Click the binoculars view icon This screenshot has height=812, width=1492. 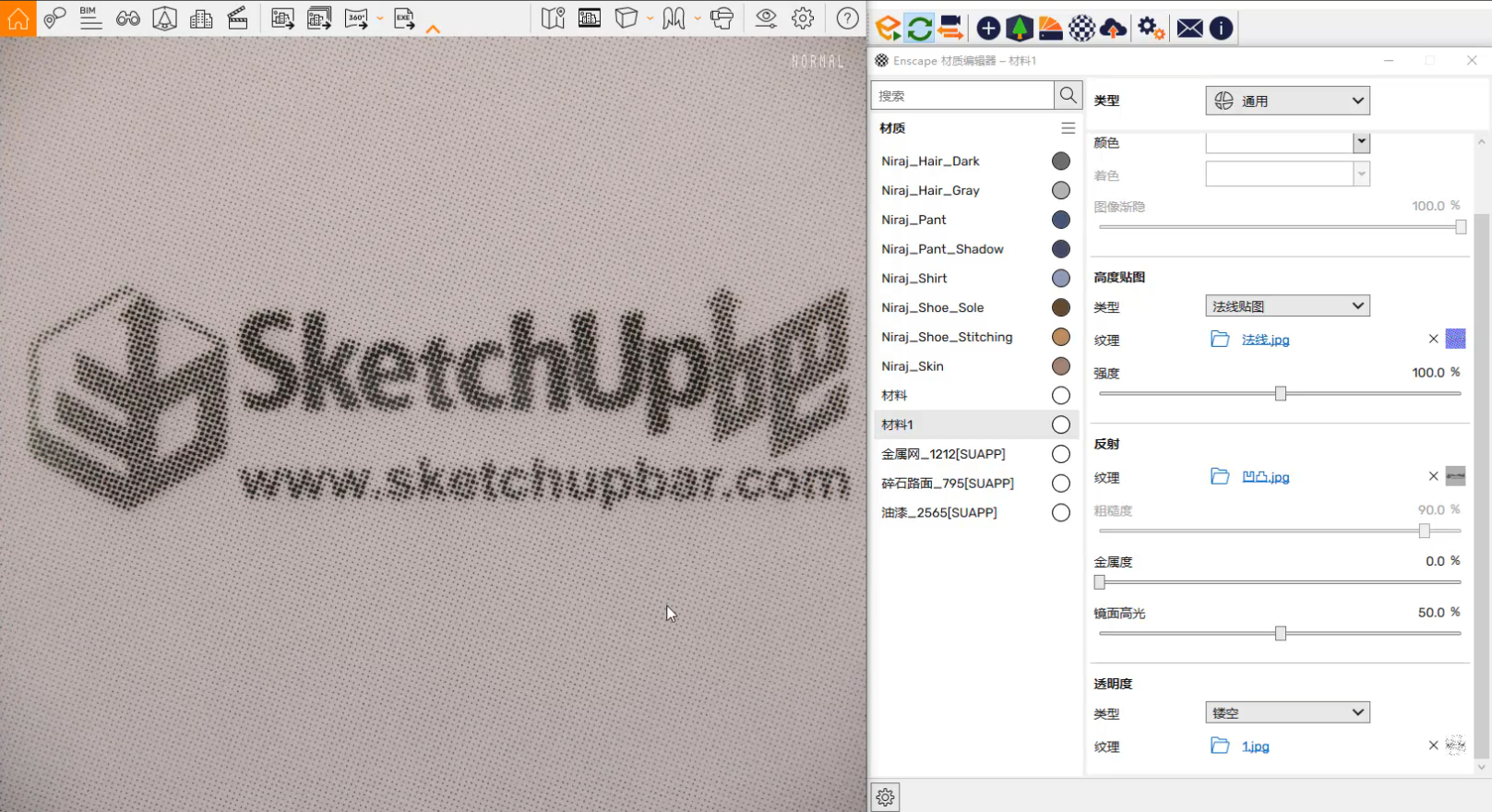(x=128, y=18)
